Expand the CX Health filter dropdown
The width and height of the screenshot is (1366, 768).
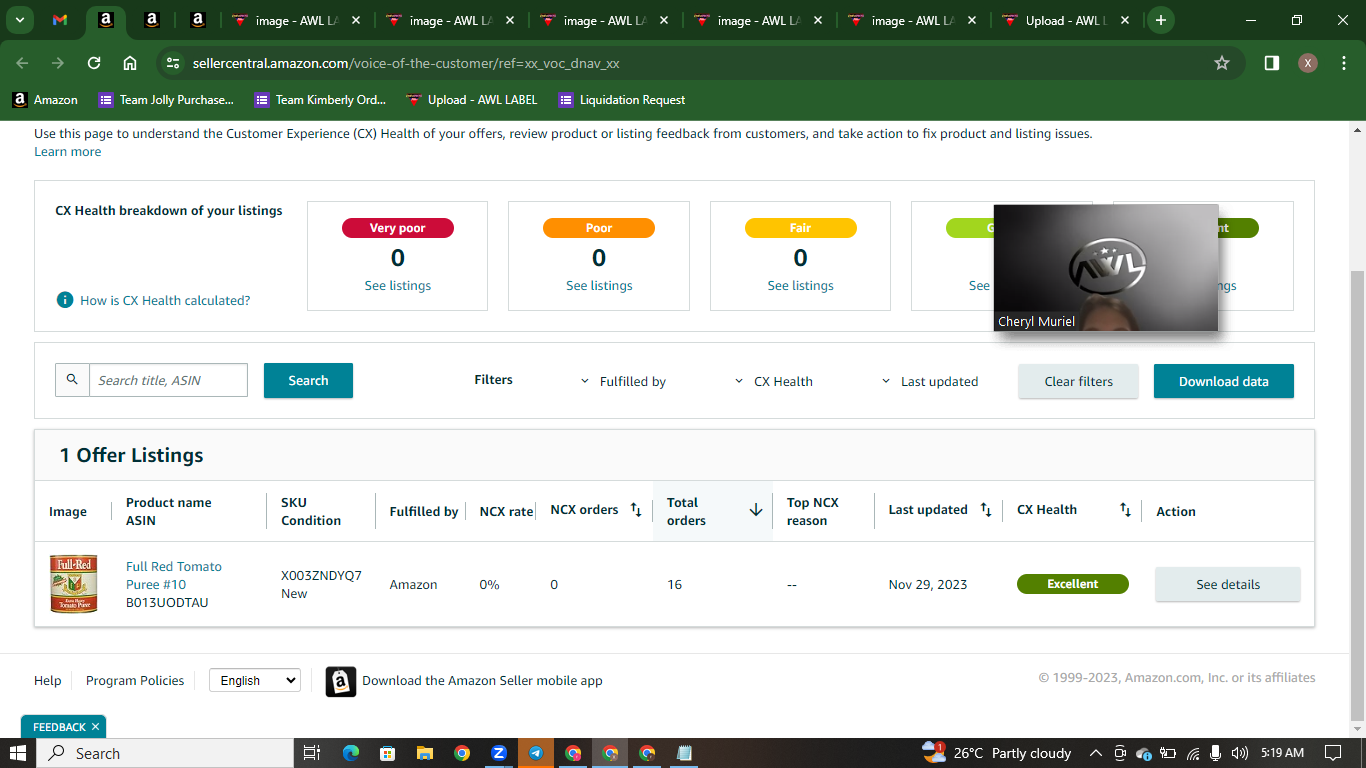774,381
